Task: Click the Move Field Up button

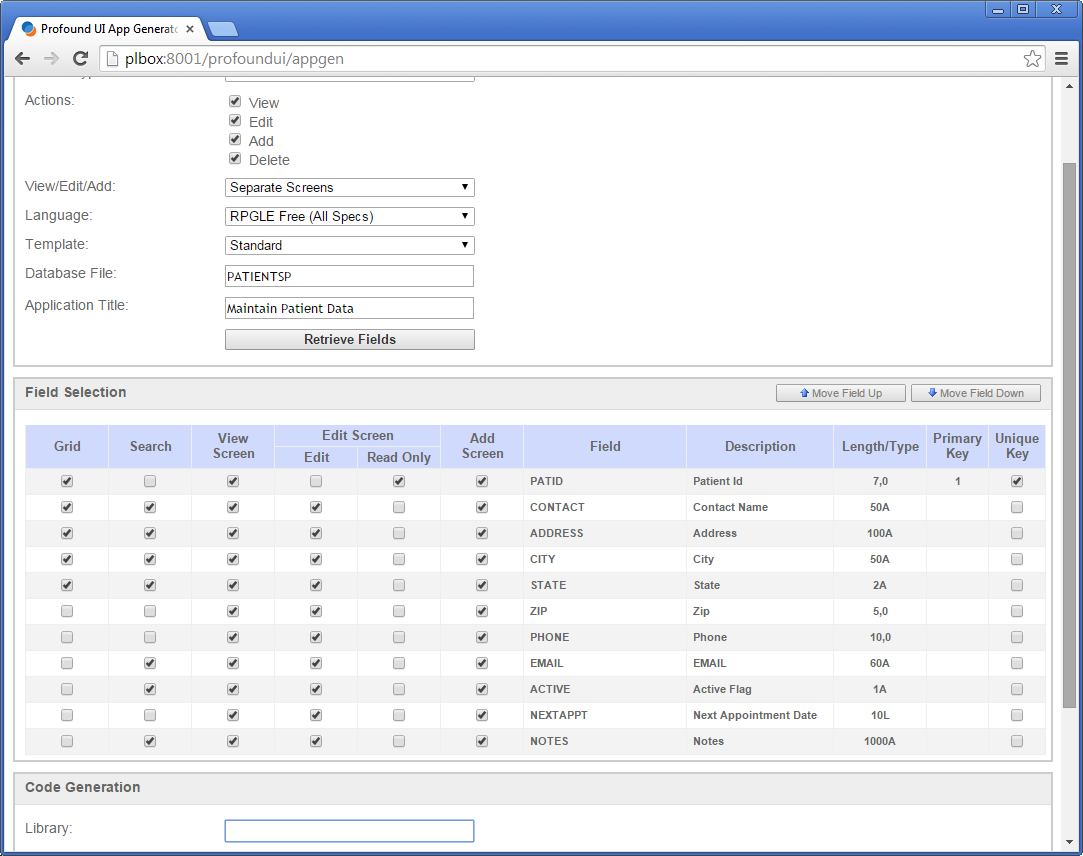Action: pyautogui.click(x=840, y=393)
